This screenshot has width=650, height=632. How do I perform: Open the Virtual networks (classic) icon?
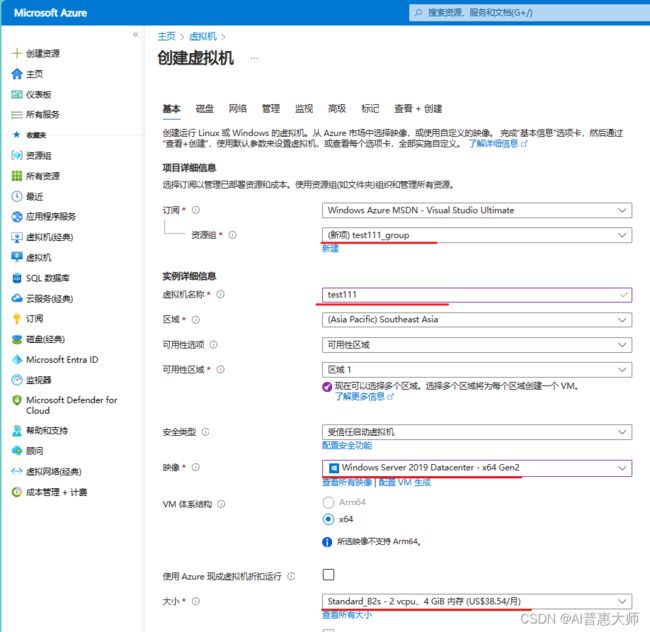coord(17,471)
